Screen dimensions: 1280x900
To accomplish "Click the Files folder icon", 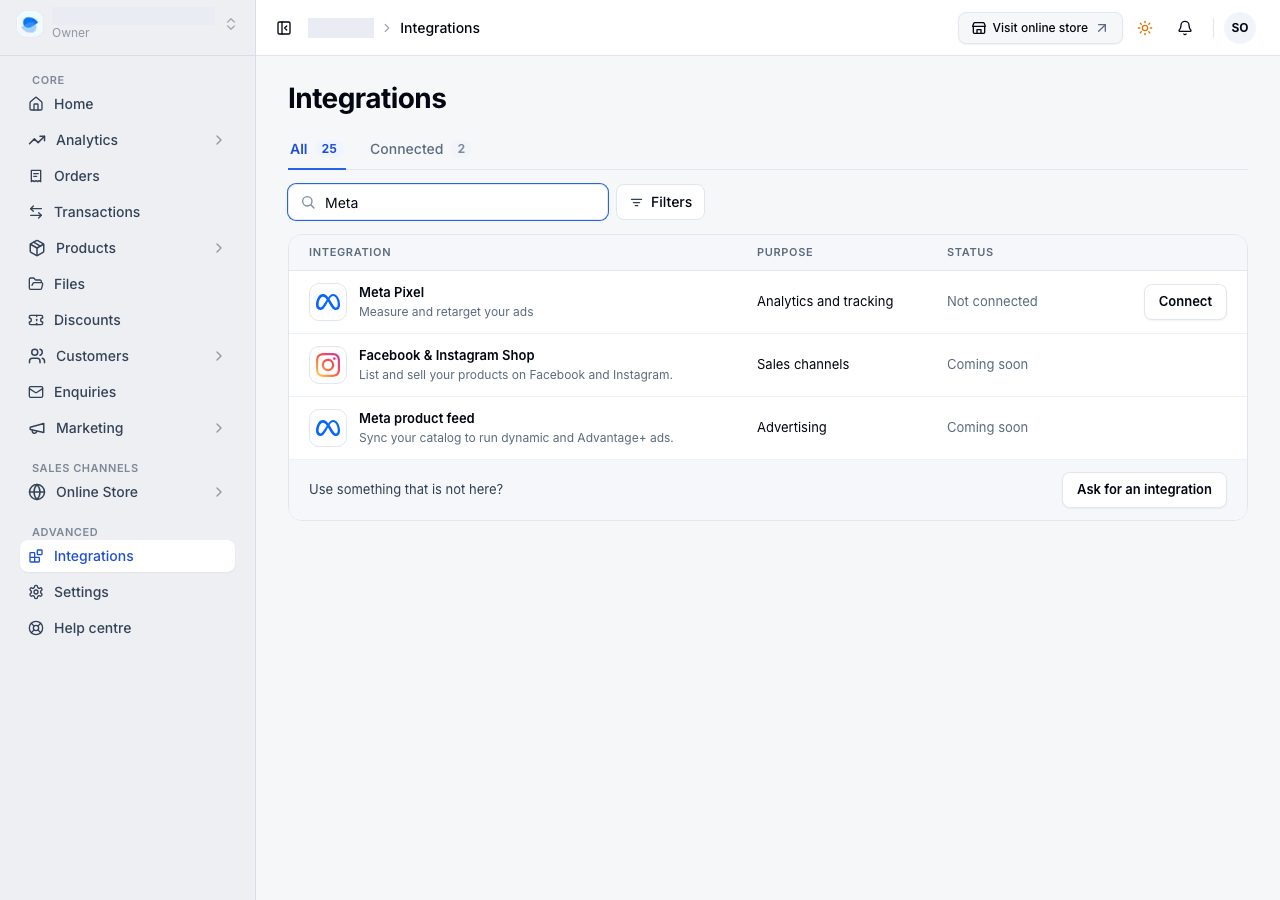I will [36, 284].
